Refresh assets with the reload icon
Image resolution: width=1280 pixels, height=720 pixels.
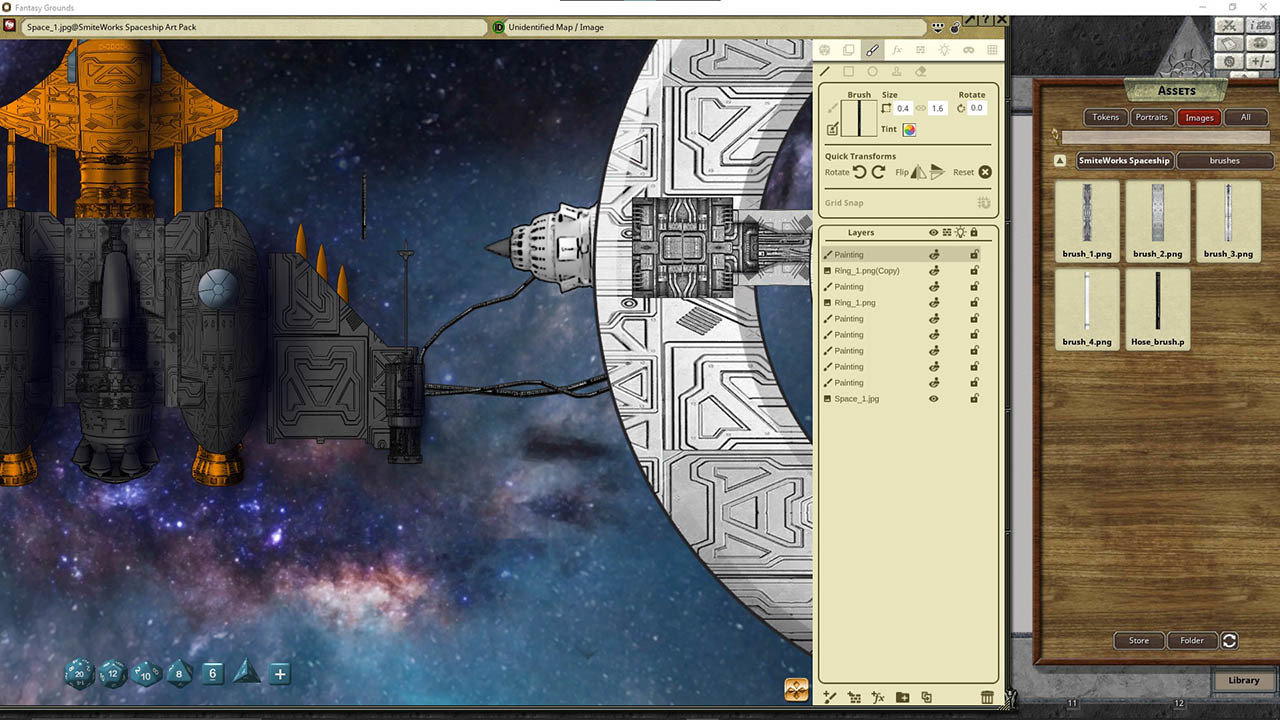pos(1230,641)
